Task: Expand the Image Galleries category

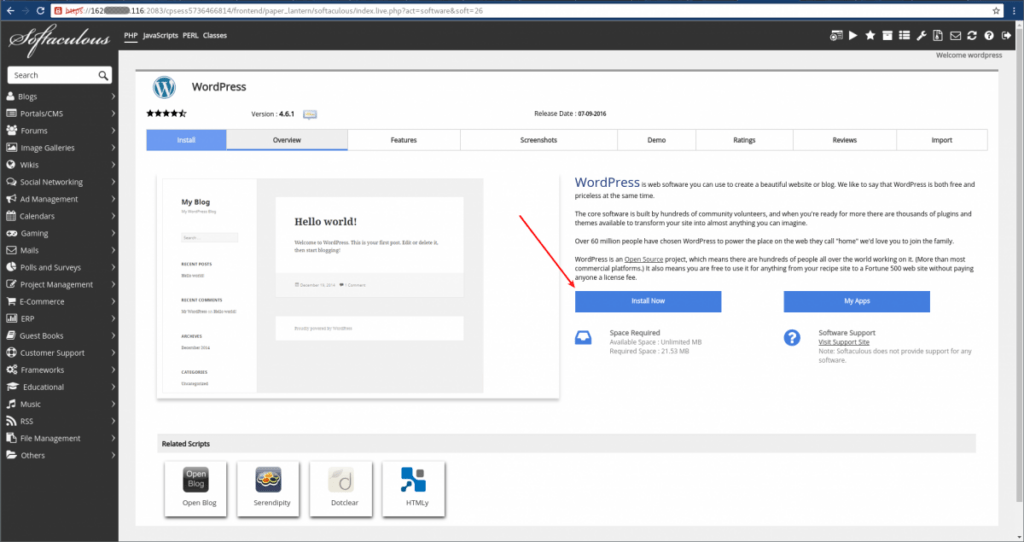Action: pyautogui.click(x=60, y=148)
